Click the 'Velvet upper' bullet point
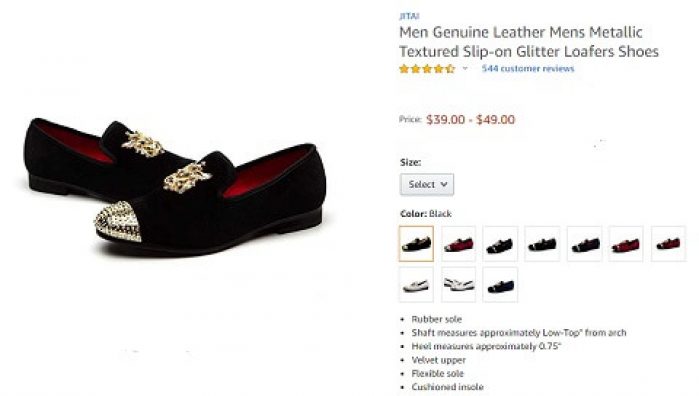This screenshot has width=699, height=396. (439, 360)
